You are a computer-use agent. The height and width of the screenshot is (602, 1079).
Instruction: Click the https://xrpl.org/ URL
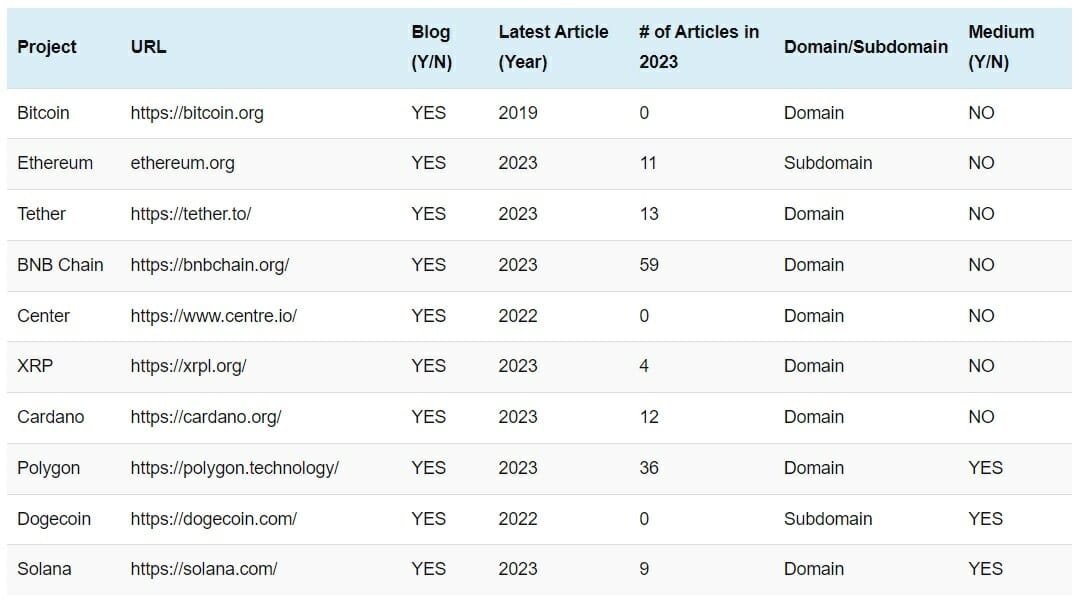(188, 366)
